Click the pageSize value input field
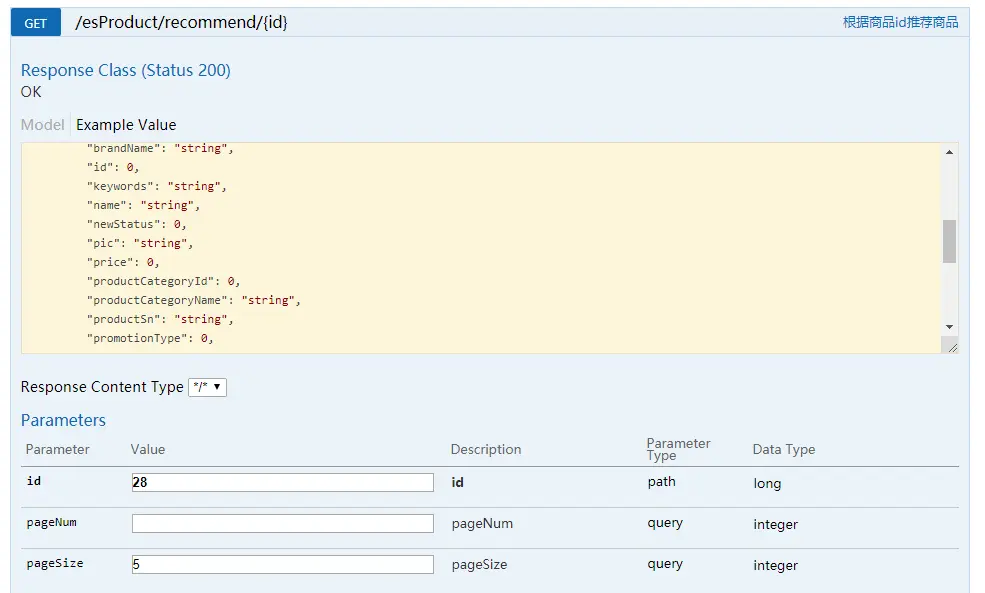The image size is (985, 593). 283,564
